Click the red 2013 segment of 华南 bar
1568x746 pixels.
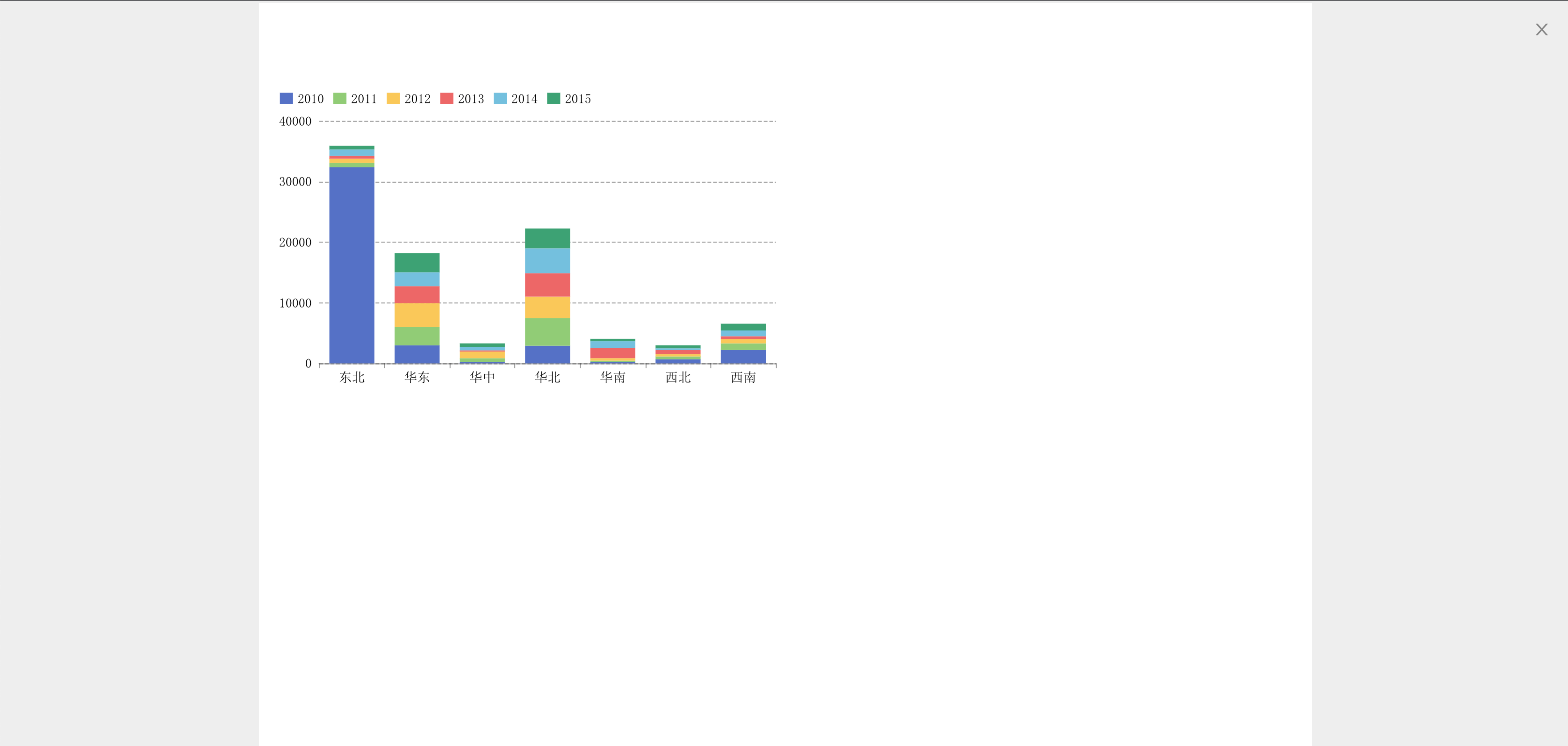[x=612, y=353]
